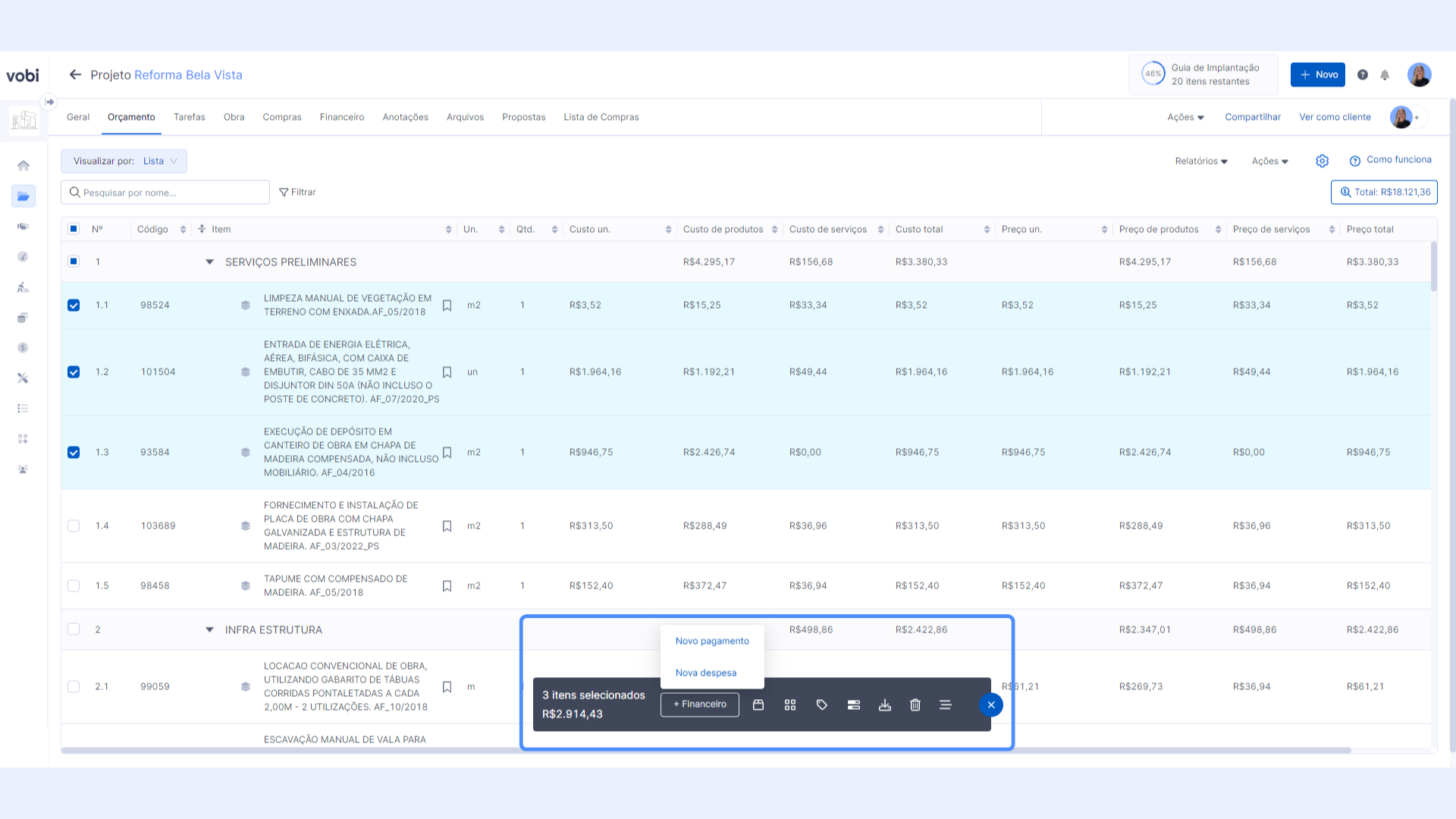Click the download icon in selection toolbar
This screenshot has height=819, width=1456.
884,705
